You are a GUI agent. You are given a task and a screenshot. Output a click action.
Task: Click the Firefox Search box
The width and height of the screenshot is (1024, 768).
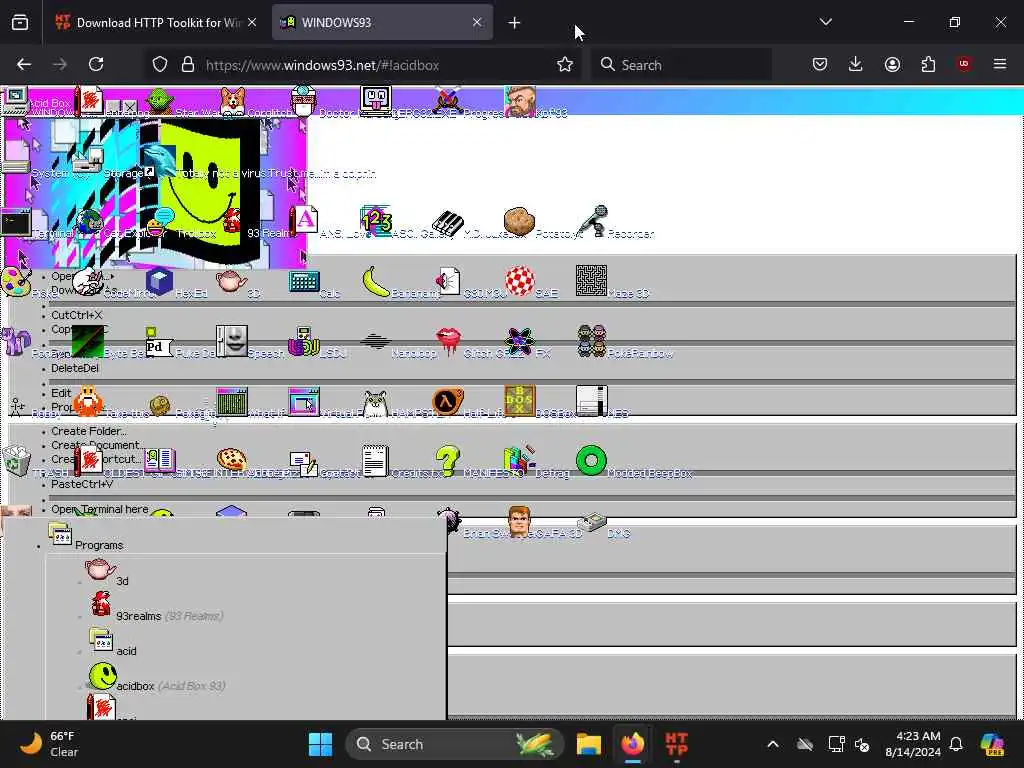pyautogui.click(x=681, y=65)
